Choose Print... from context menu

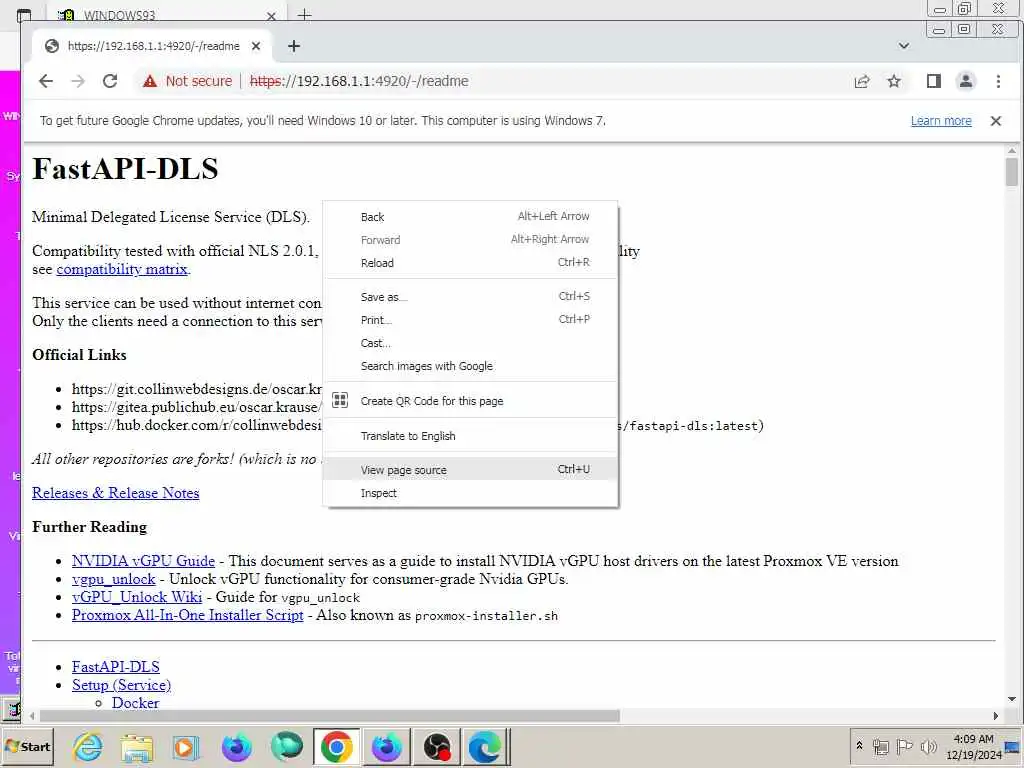(x=471, y=320)
